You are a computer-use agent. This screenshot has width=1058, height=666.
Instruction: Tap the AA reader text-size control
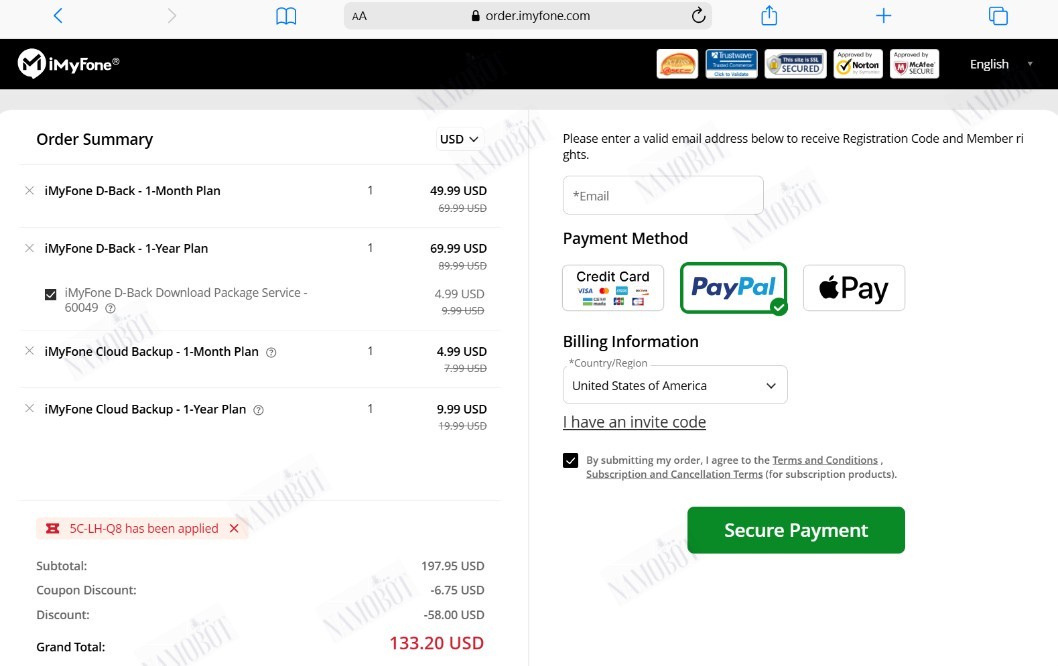[360, 16]
